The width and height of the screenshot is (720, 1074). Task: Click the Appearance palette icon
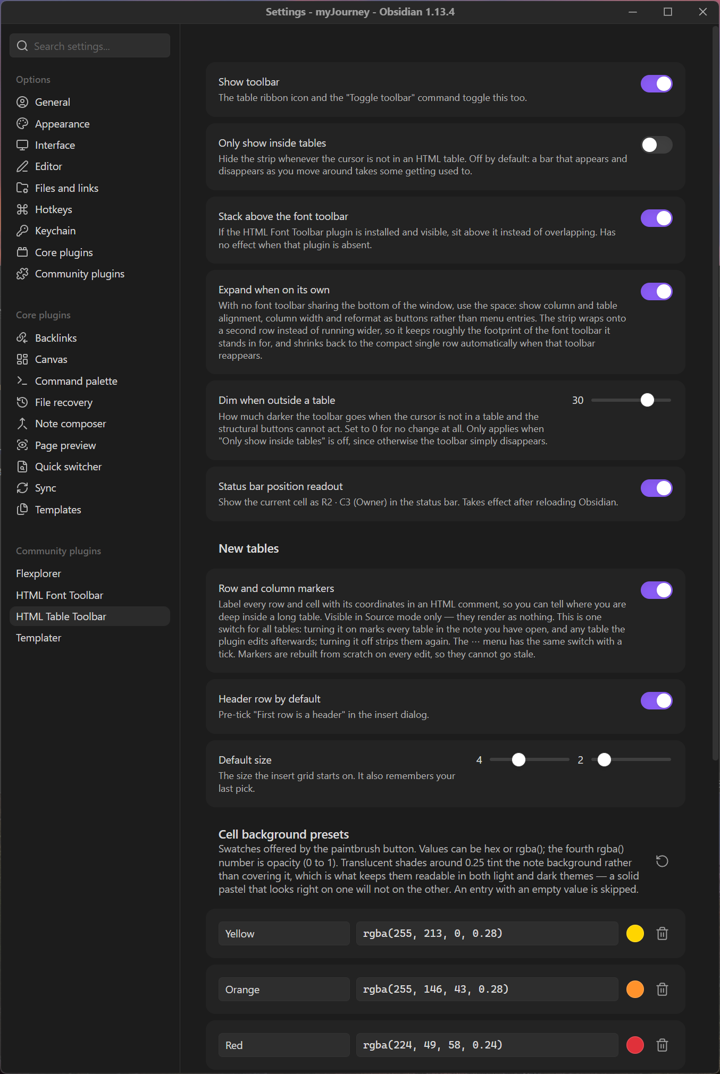23,124
